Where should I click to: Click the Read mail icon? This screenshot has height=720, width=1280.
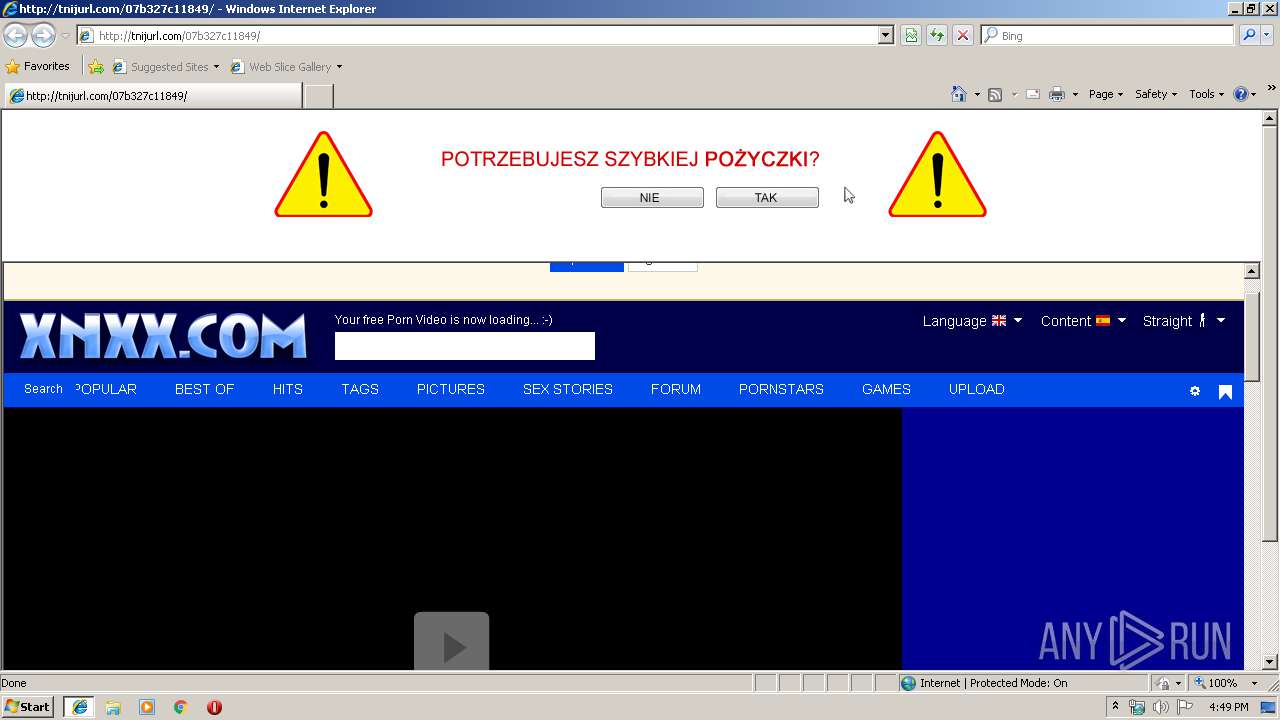tap(1033, 94)
